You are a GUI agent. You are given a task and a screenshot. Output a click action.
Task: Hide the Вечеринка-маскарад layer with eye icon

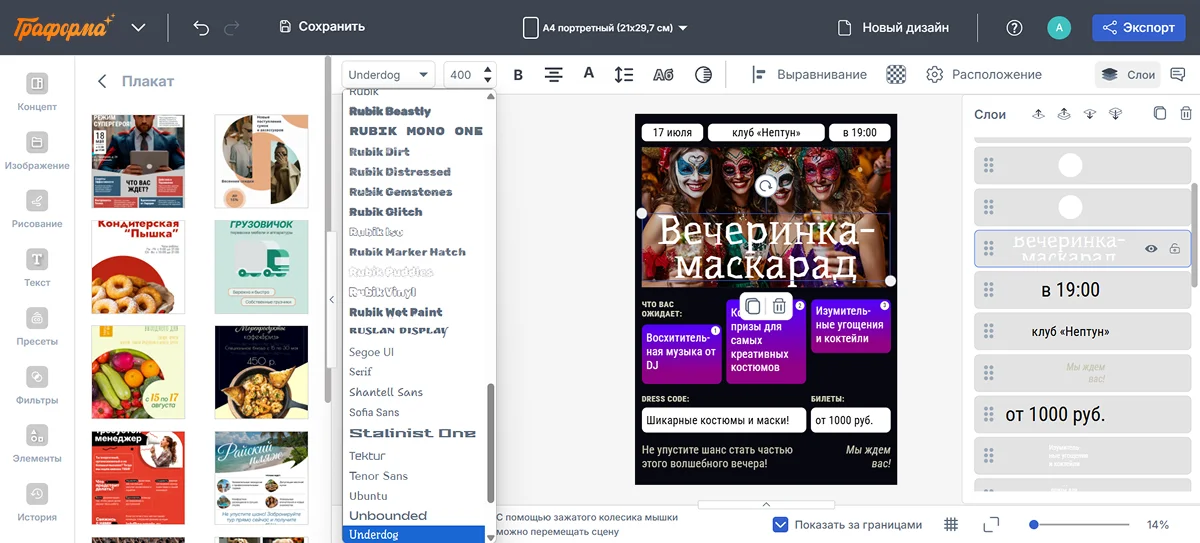point(1151,249)
